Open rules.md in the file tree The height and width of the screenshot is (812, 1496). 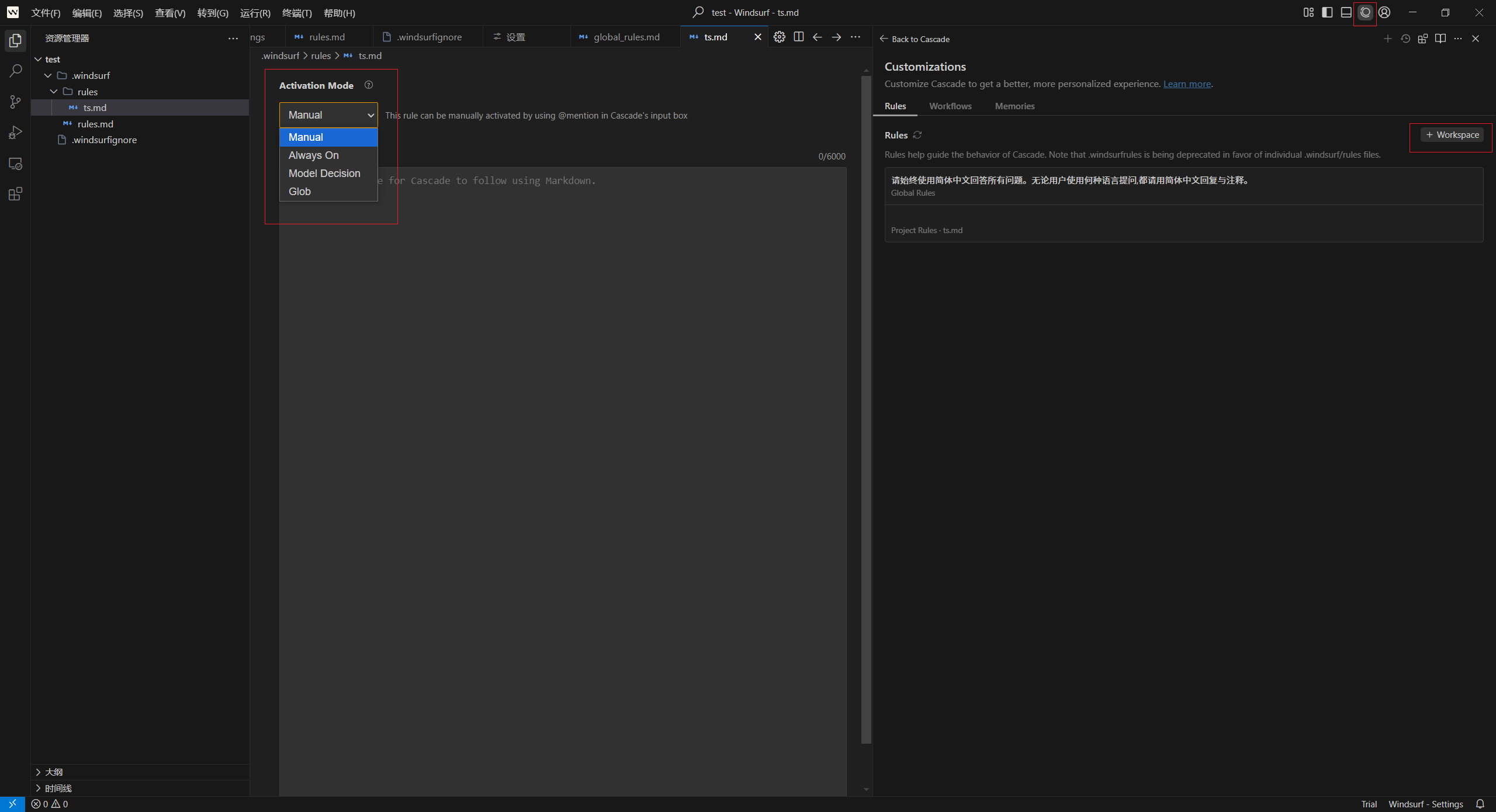click(x=95, y=124)
